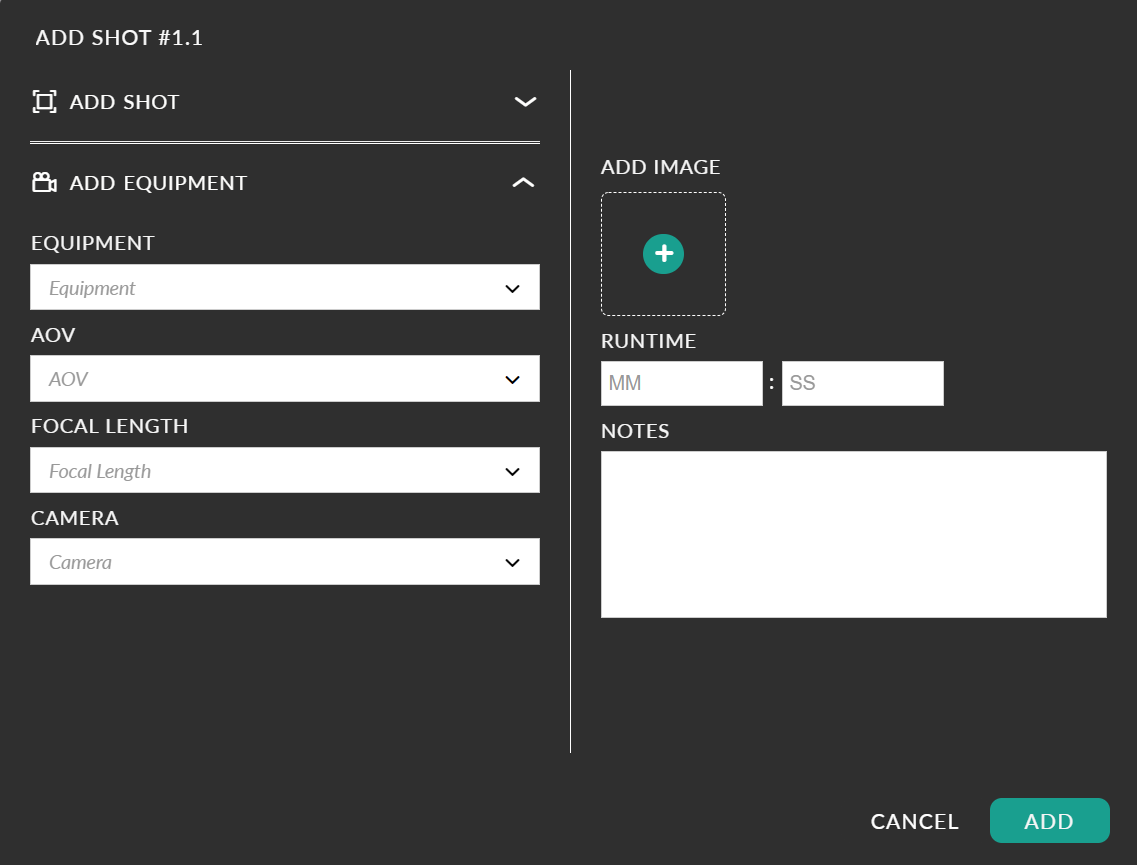The image size is (1137, 865).
Task: Select the Camera combo box field
Action: pos(285,561)
